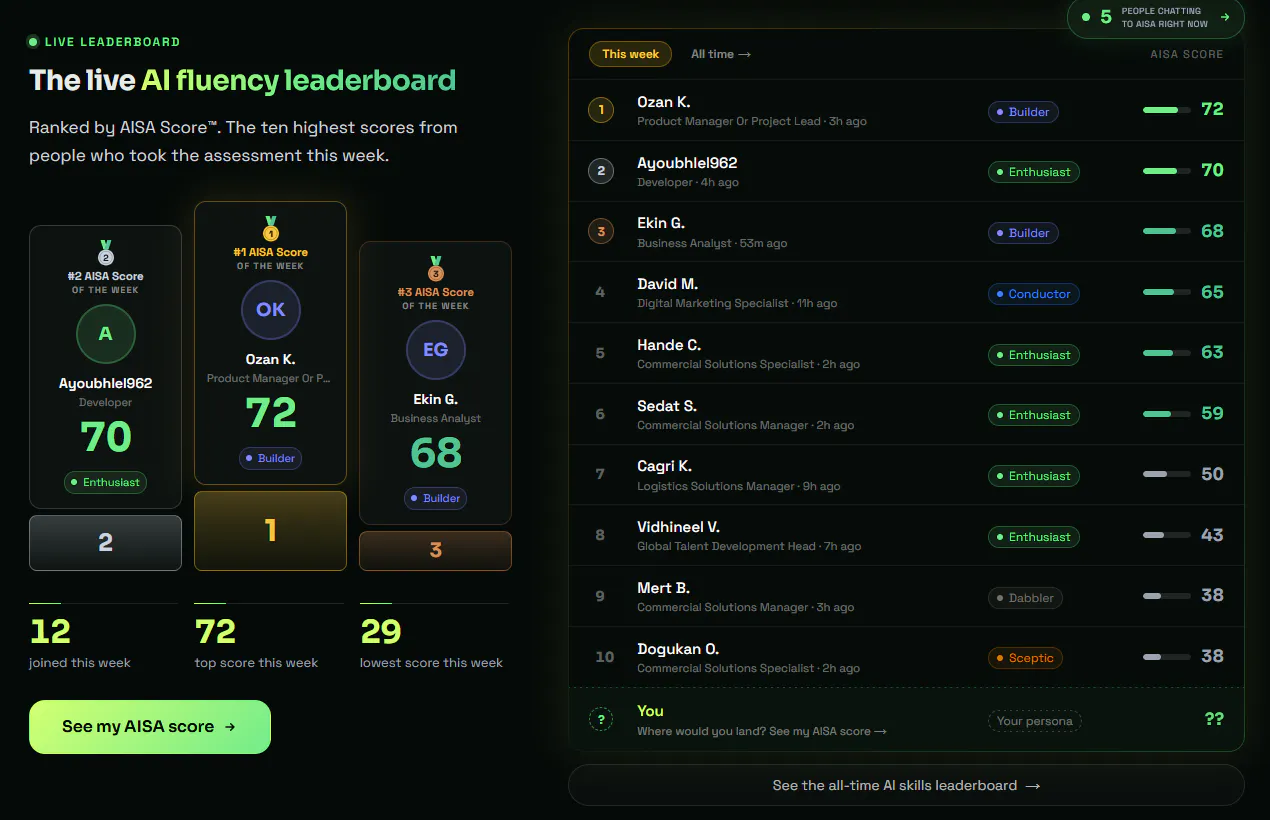
Task: Click the bronze medal icon above #3 AISA Score
Action: (435, 269)
